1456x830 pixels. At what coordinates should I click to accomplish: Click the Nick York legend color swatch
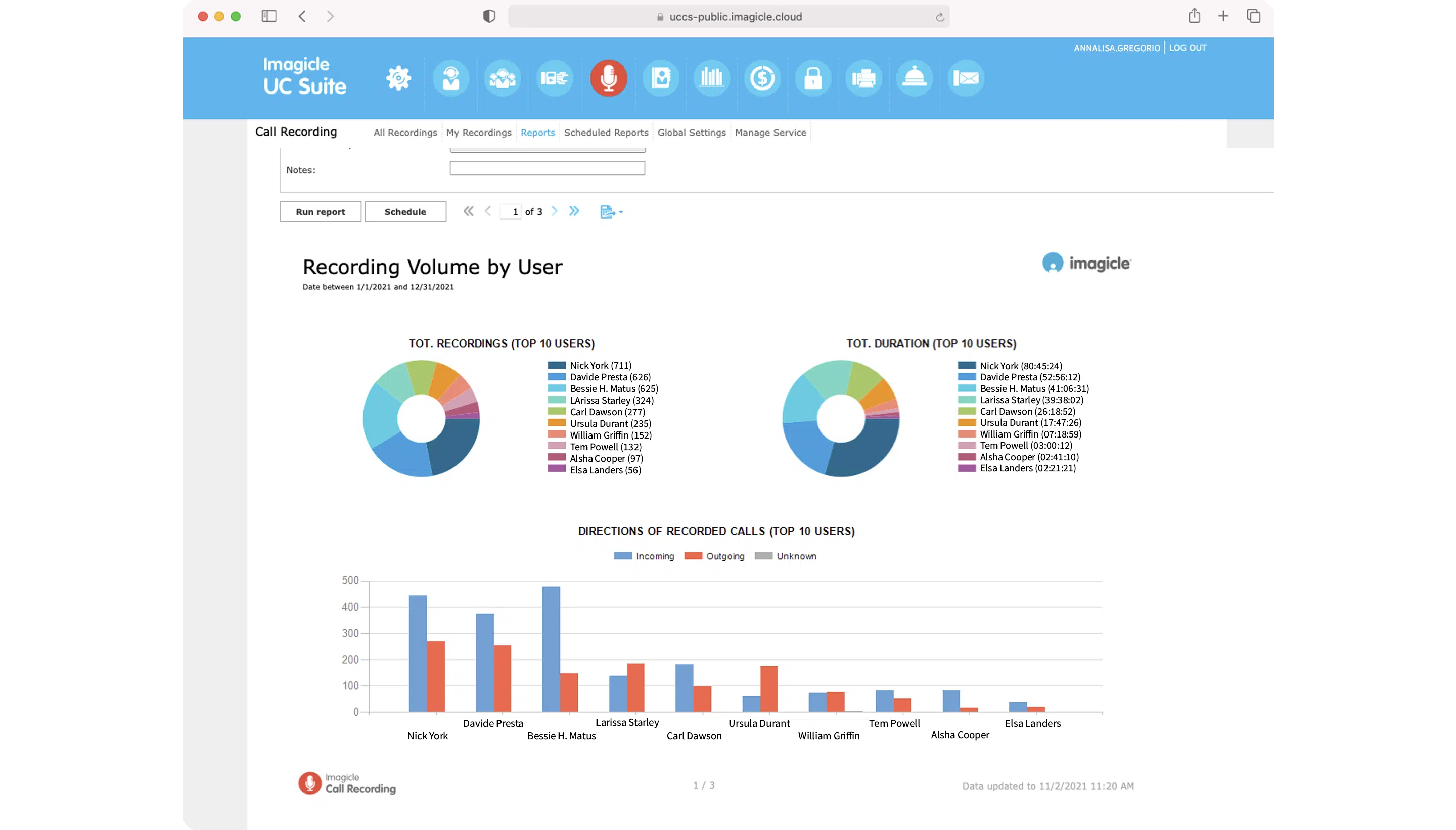pyautogui.click(x=557, y=365)
